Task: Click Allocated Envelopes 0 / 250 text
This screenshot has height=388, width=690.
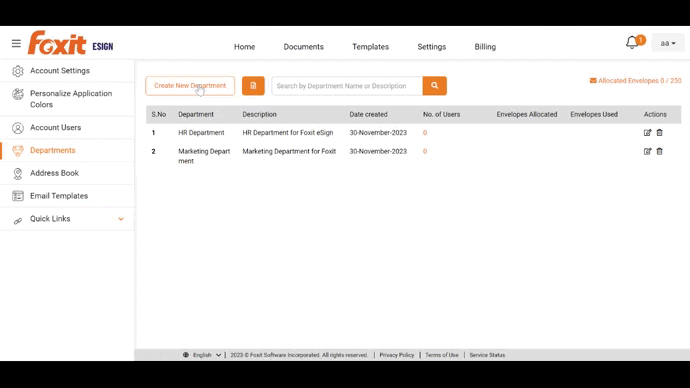Action: [x=639, y=81]
